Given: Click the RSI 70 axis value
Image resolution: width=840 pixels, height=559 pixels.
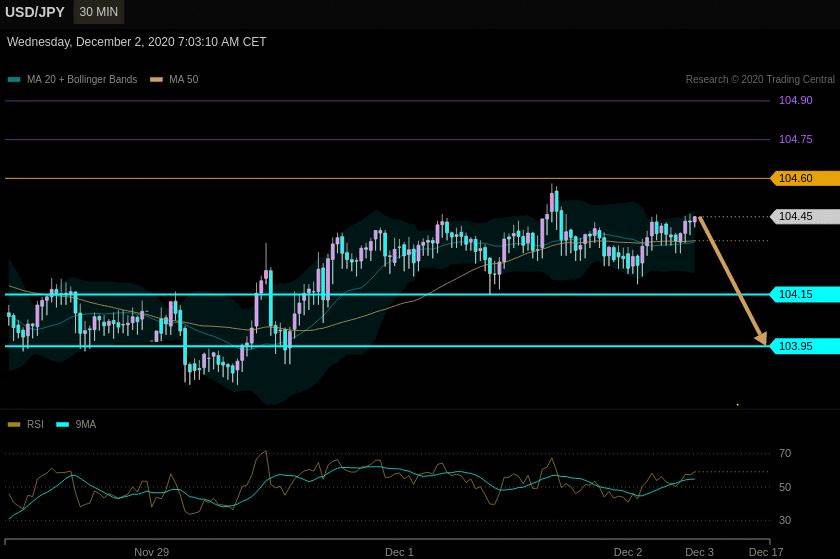Looking at the screenshot, I should pyautogui.click(x=785, y=453).
